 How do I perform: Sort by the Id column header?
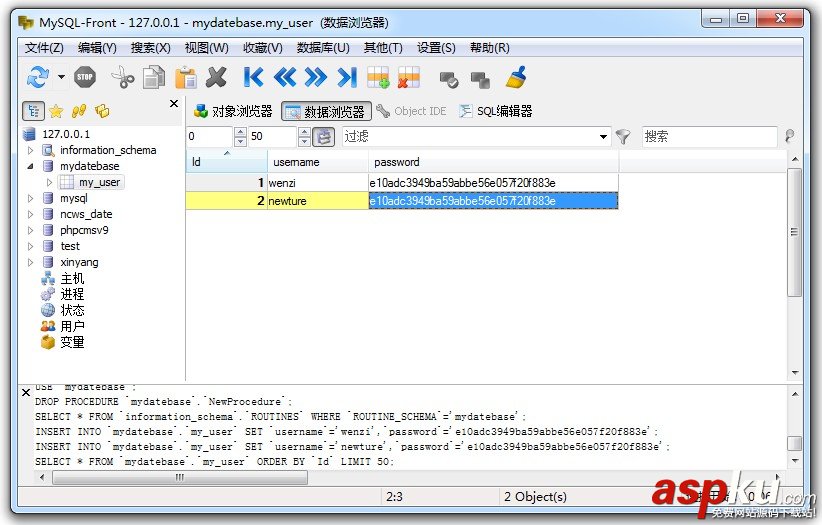(x=226, y=162)
